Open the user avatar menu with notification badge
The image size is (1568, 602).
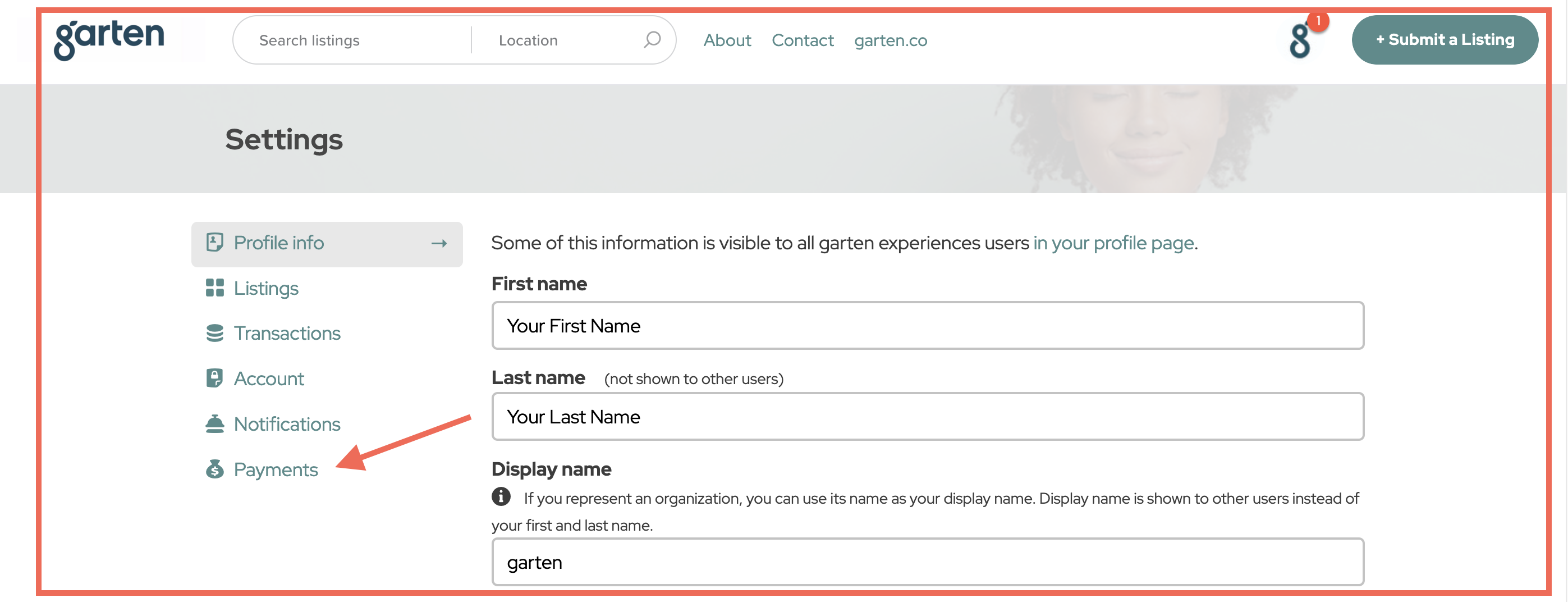pyautogui.click(x=1300, y=40)
